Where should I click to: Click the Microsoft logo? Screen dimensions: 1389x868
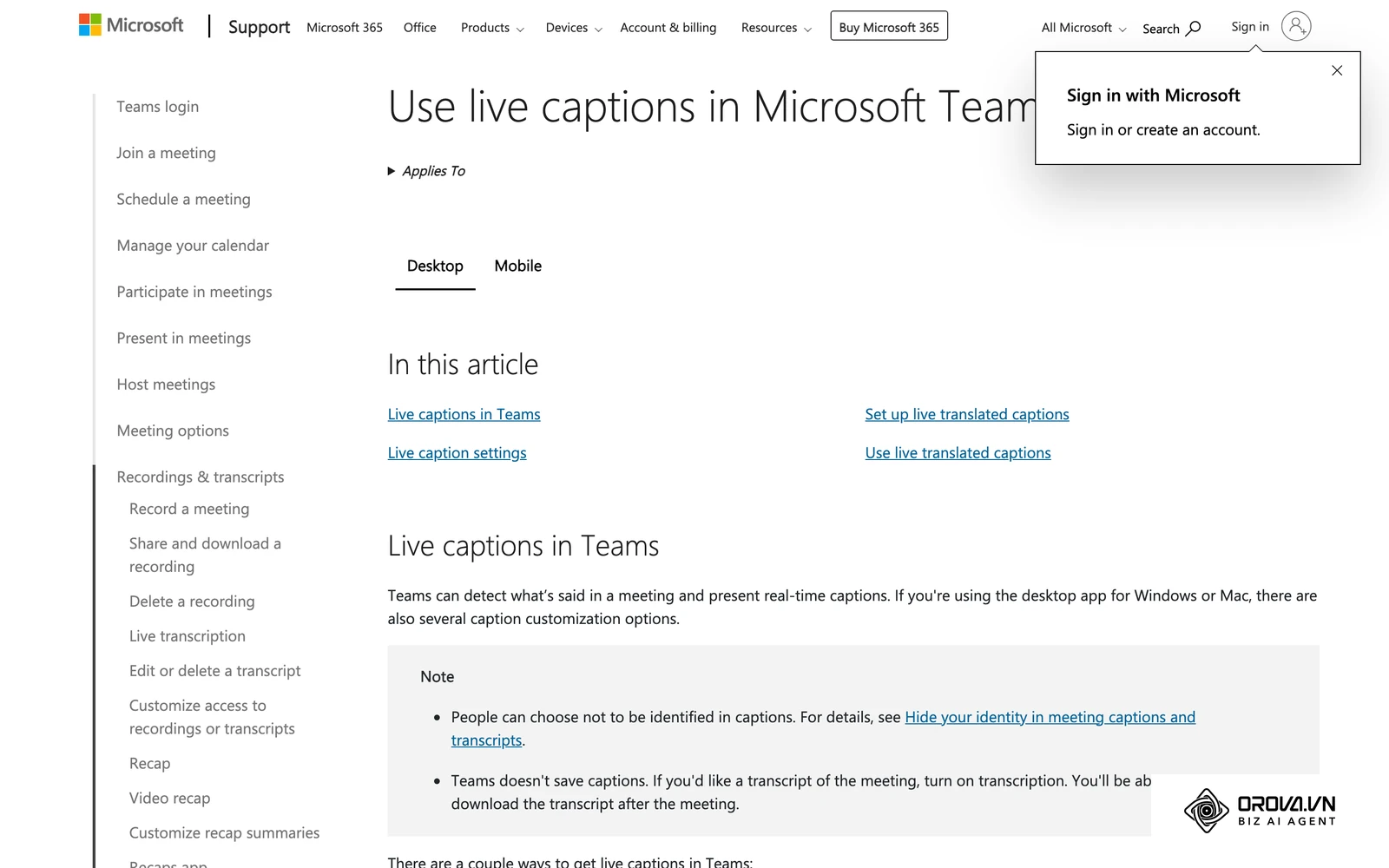(131, 25)
